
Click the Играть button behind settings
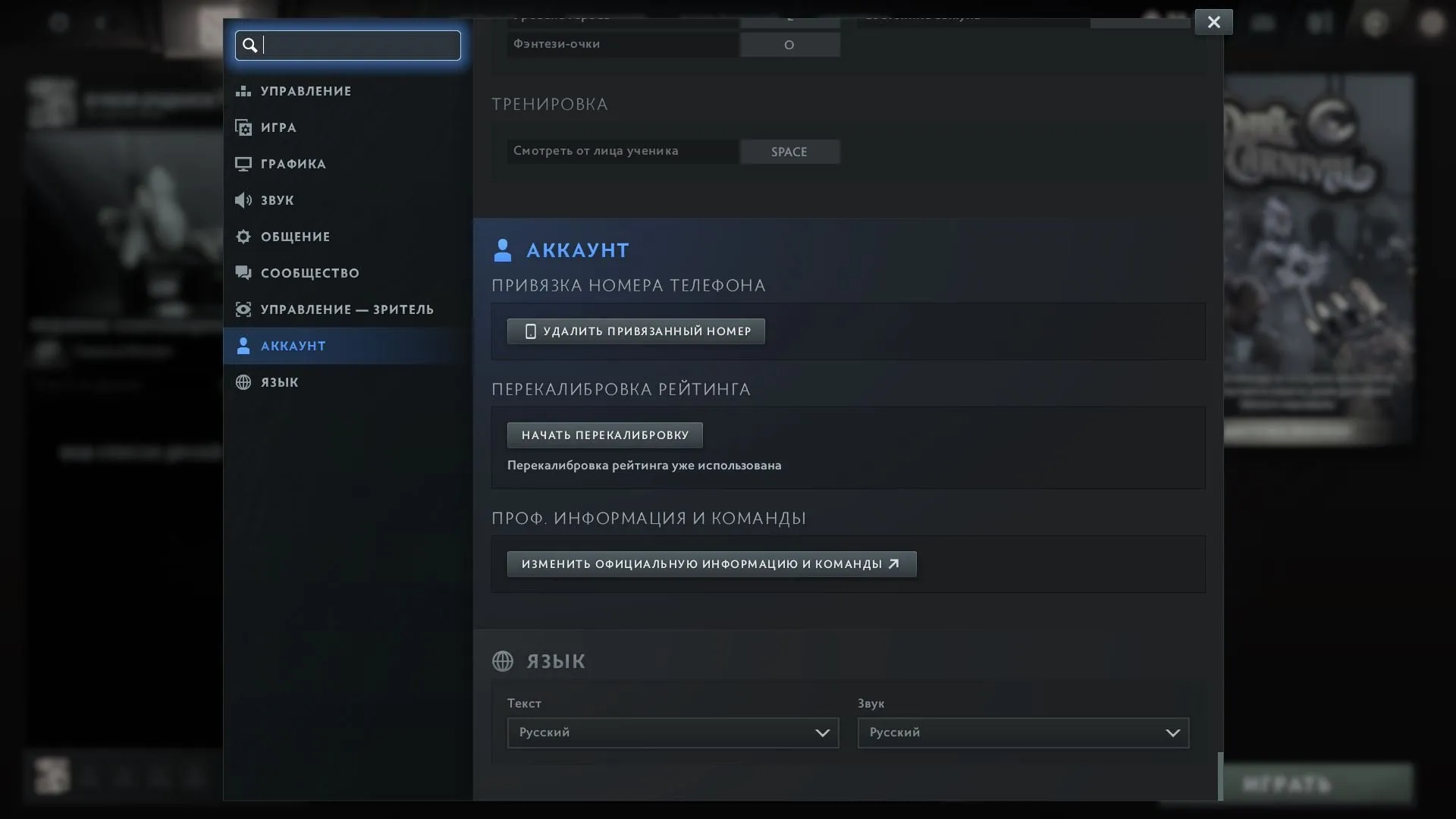point(1287,784)
